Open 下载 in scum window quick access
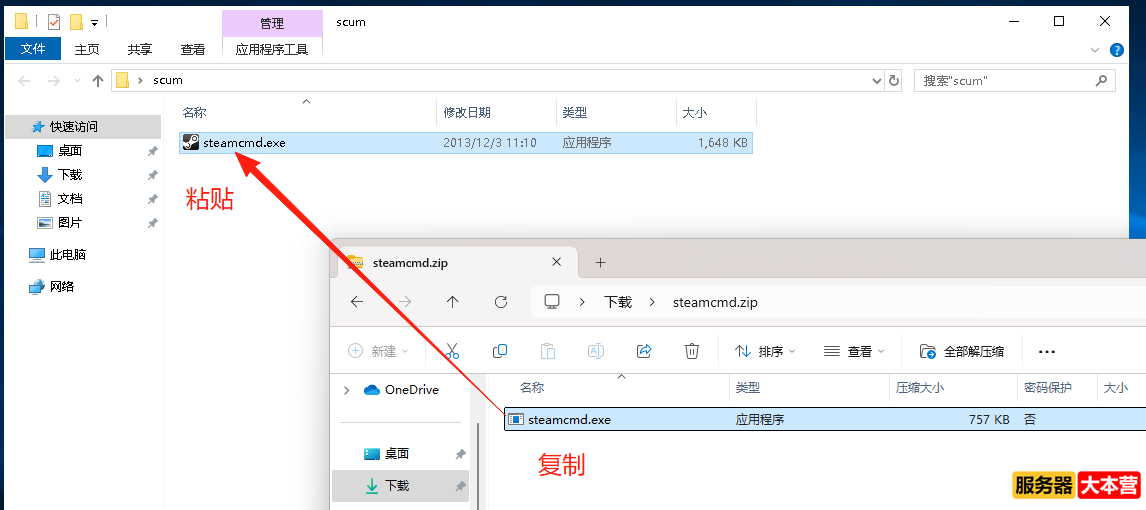1146x510 pixels. 70,175
